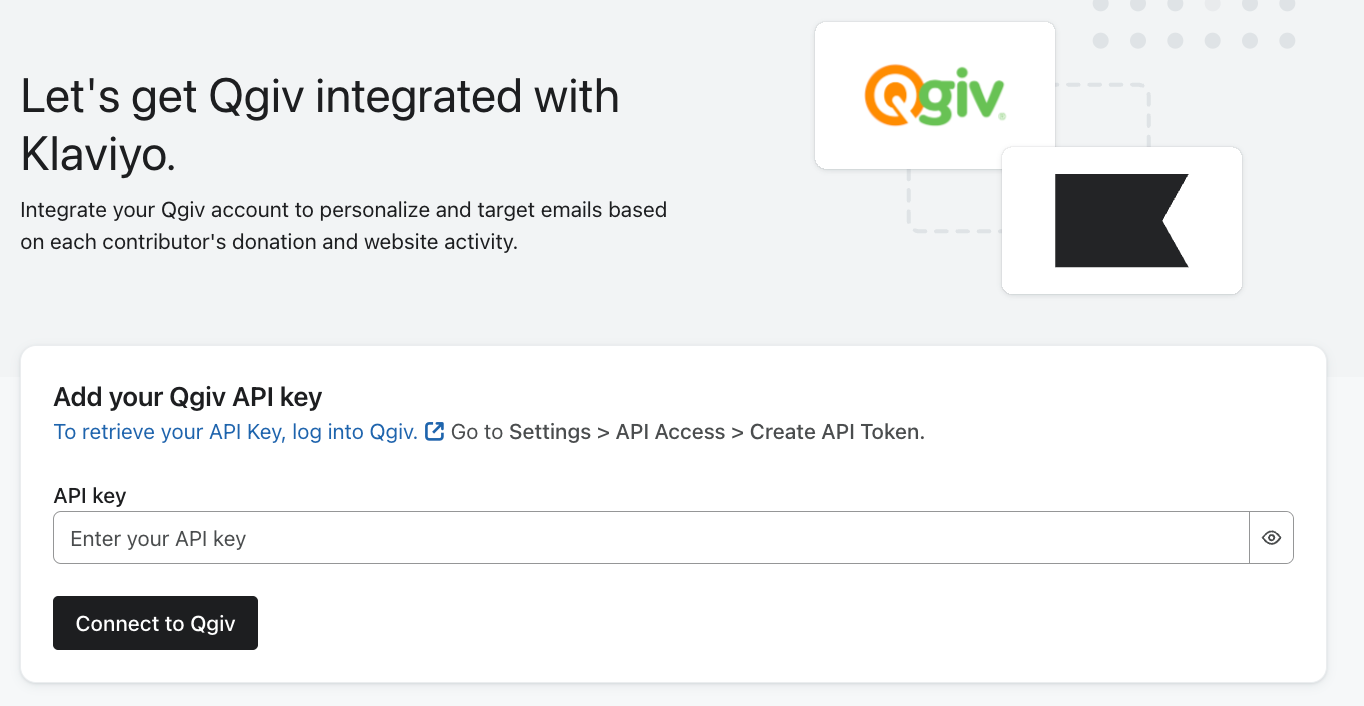Focus the 'Enter your API key' field

click(650, 538)
